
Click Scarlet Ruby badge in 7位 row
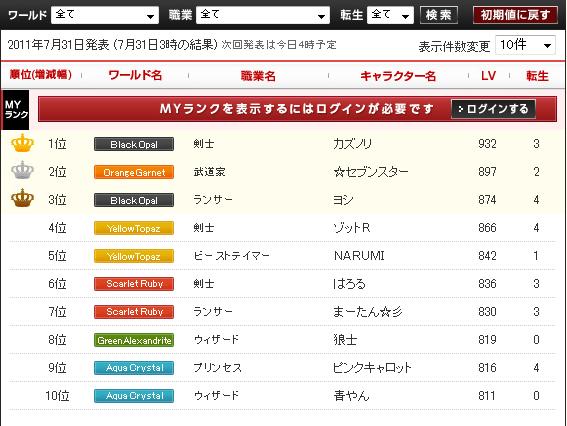(134, 312)
